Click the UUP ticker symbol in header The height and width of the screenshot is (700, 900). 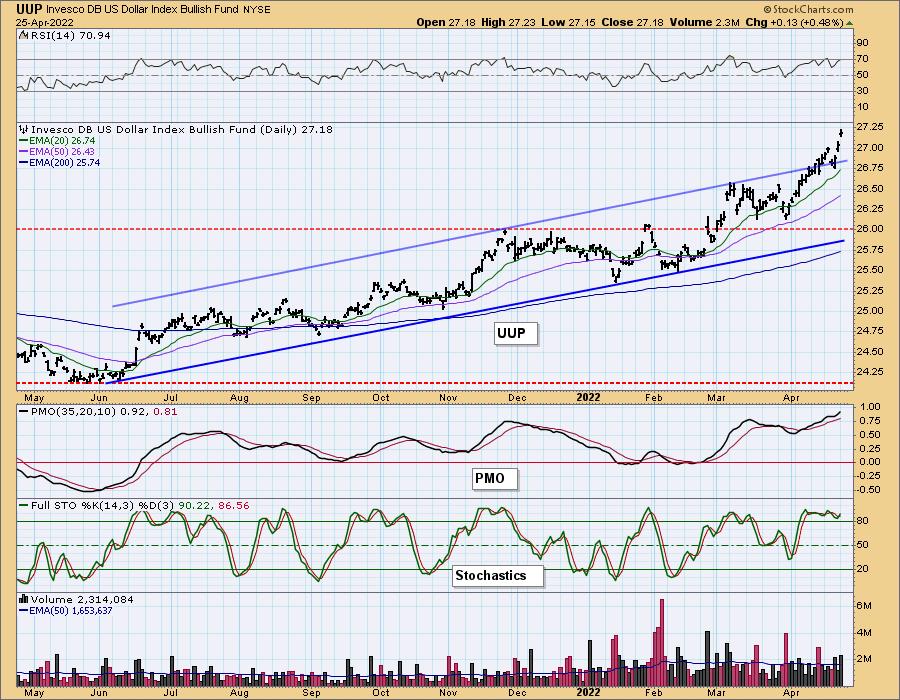(29, 9)
